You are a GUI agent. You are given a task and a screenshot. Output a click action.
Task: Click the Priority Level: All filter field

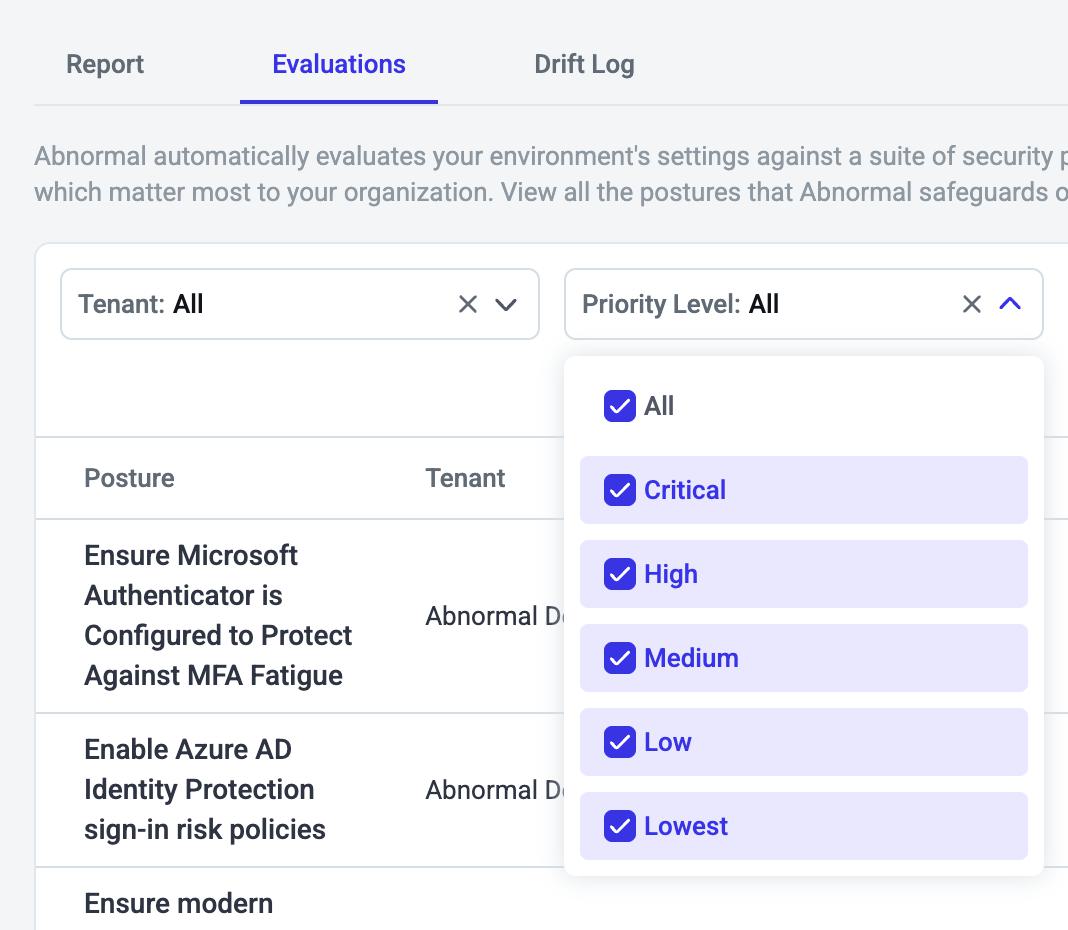(x=804, y=304)
